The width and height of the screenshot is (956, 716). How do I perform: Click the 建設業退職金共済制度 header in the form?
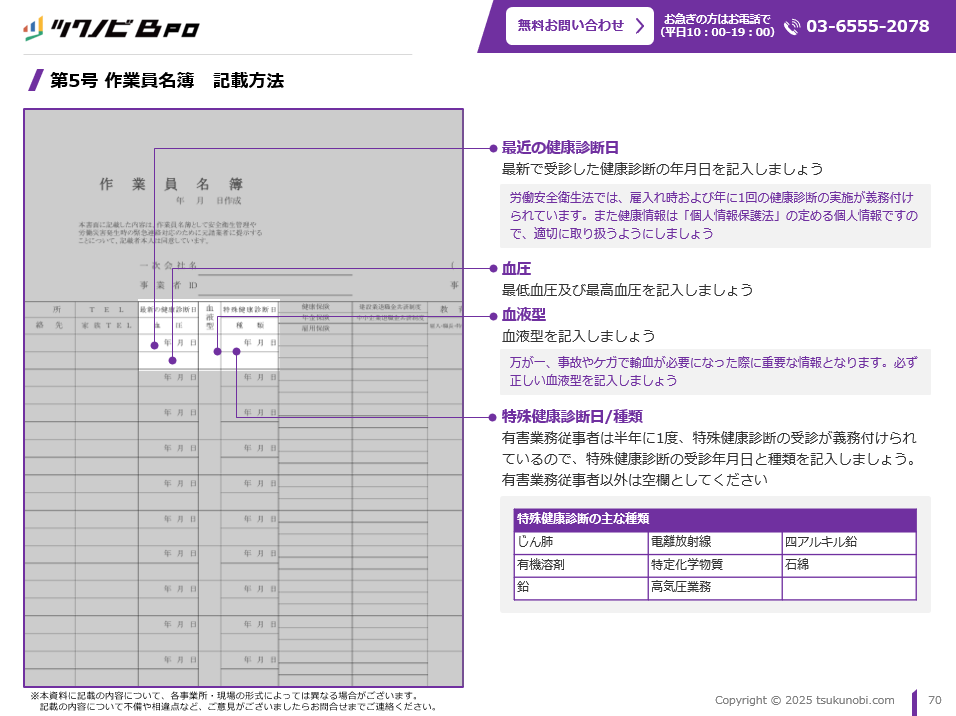[390, 307]
